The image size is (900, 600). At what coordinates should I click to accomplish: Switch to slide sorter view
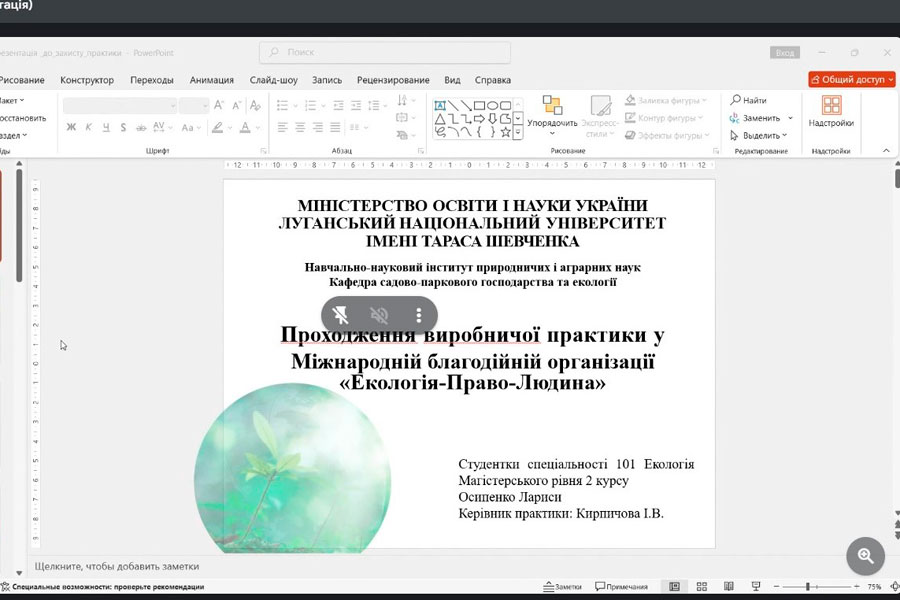tap(702, 587)
